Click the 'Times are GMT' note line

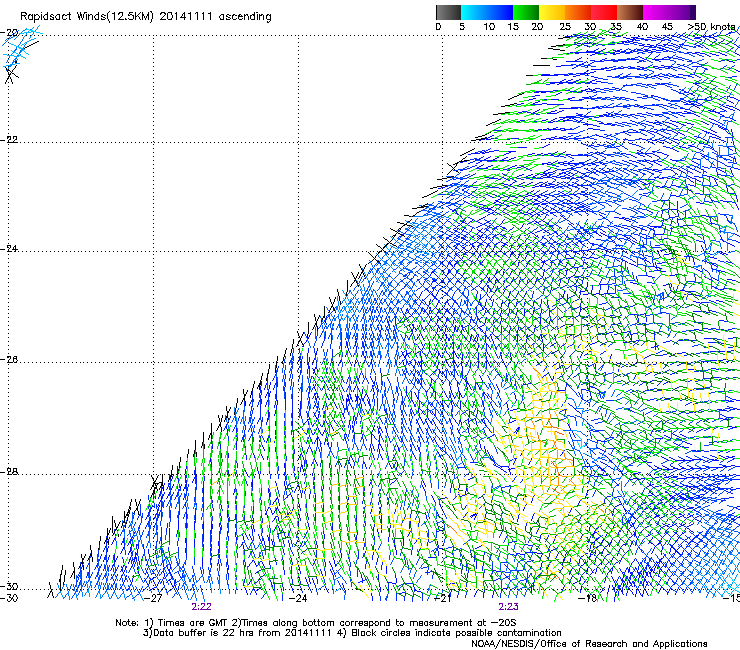316,623
